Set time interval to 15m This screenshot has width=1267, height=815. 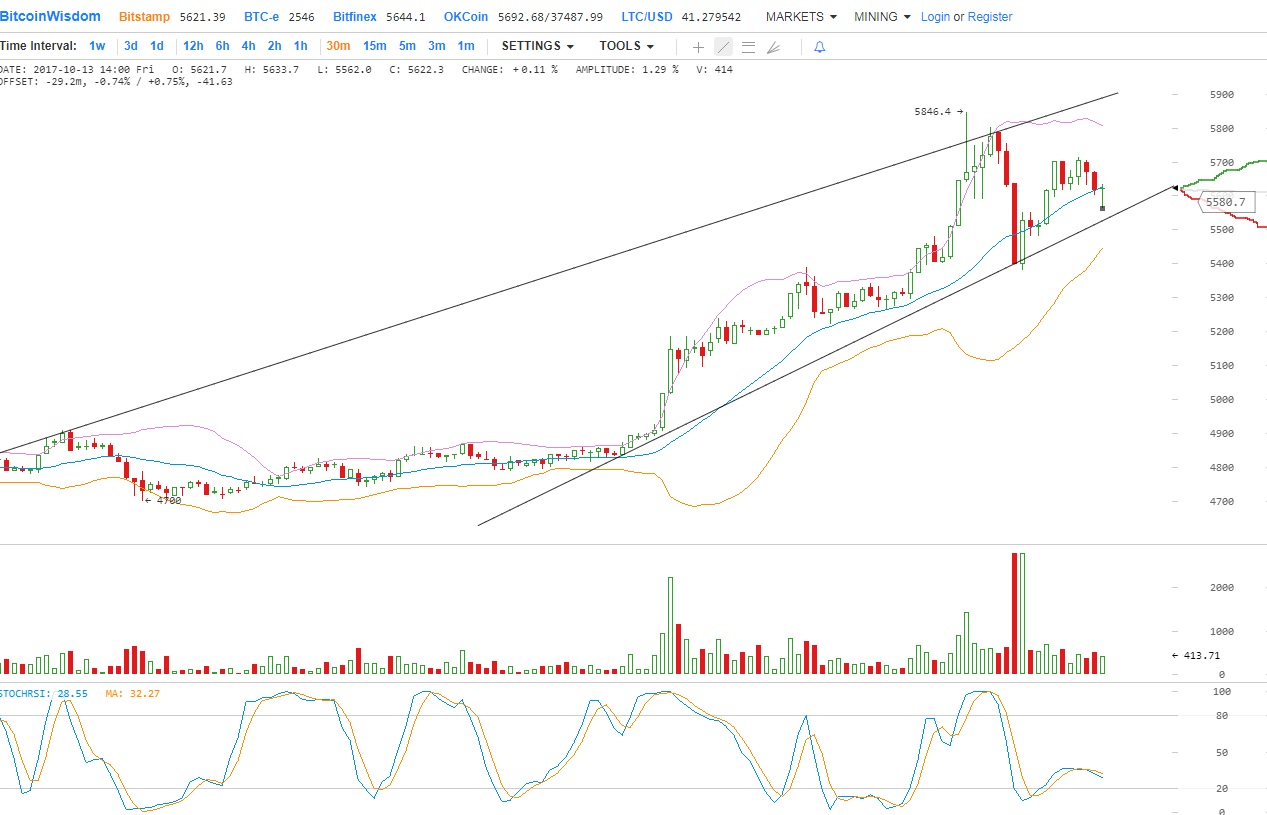click(374, 46)
